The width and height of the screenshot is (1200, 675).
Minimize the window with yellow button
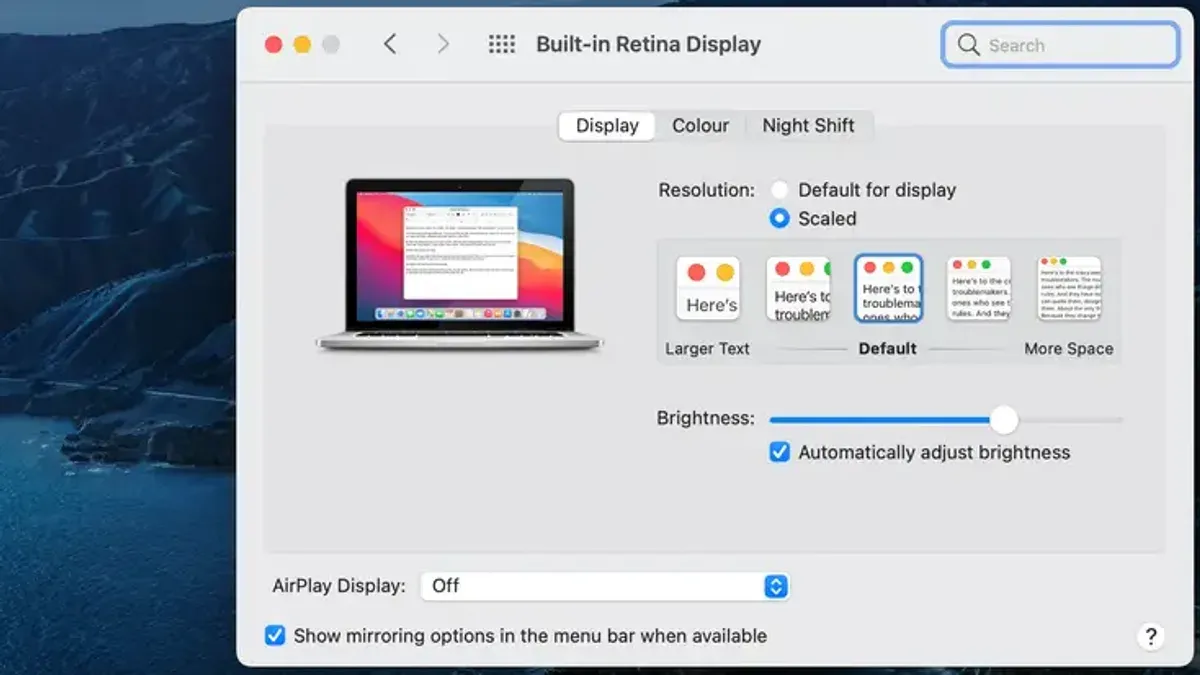click(302, 45)
